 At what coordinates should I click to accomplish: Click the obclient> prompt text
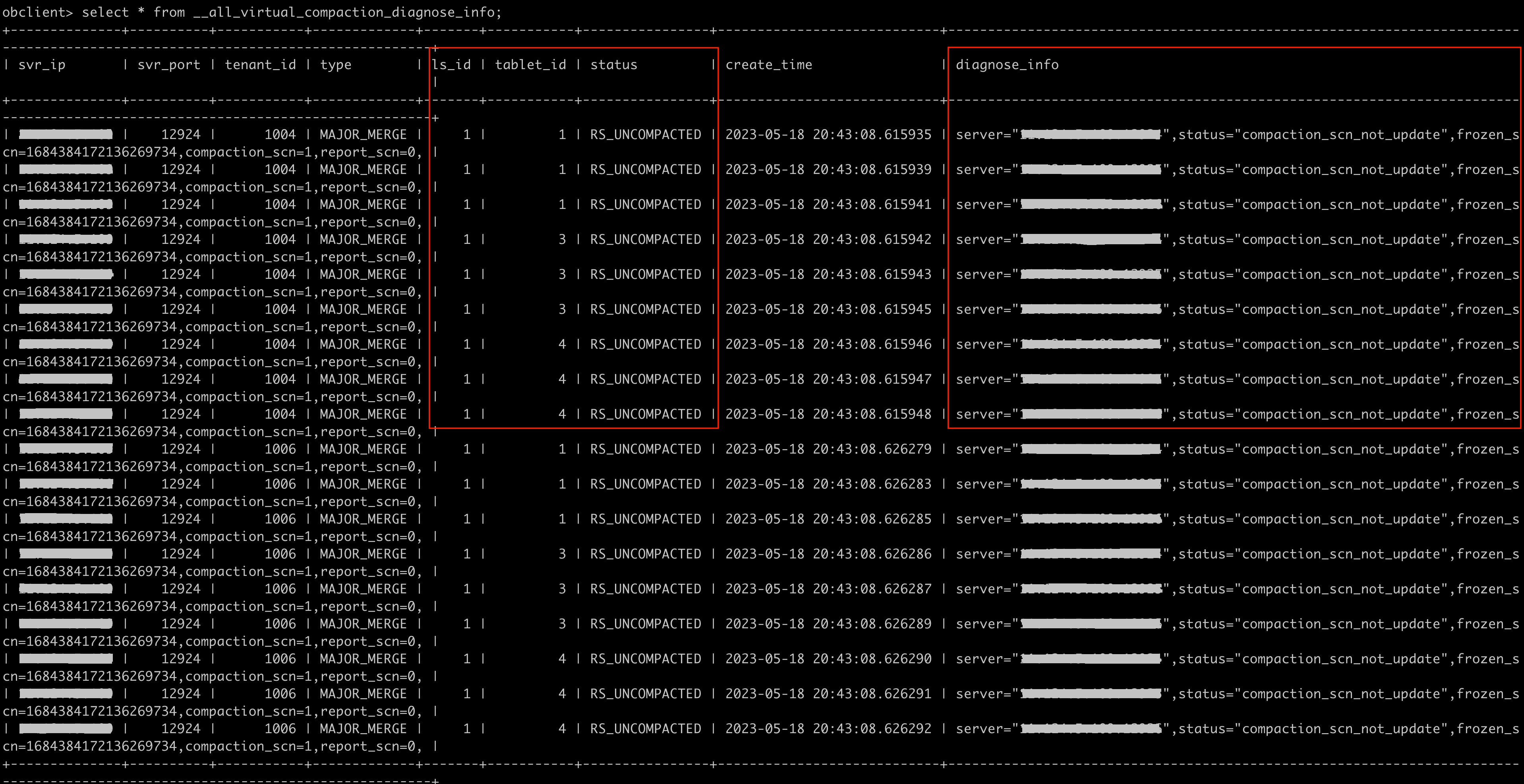tap(38, 12)
